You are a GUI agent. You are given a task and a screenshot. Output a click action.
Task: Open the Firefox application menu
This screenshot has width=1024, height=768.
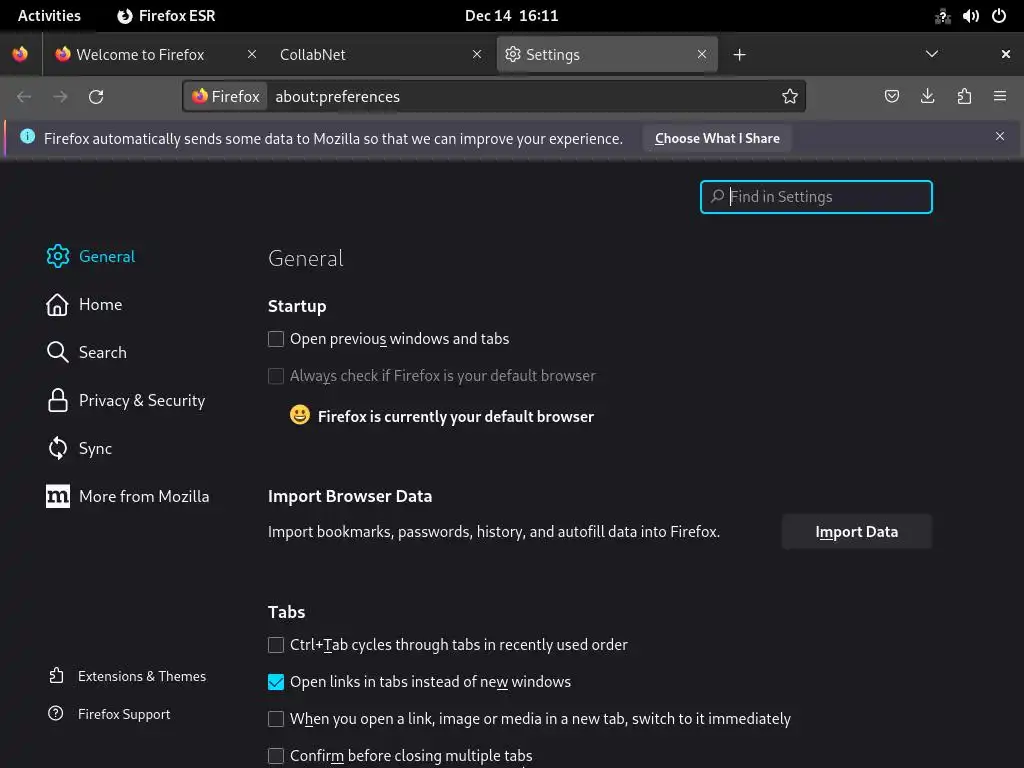(x=1000, y=97)
